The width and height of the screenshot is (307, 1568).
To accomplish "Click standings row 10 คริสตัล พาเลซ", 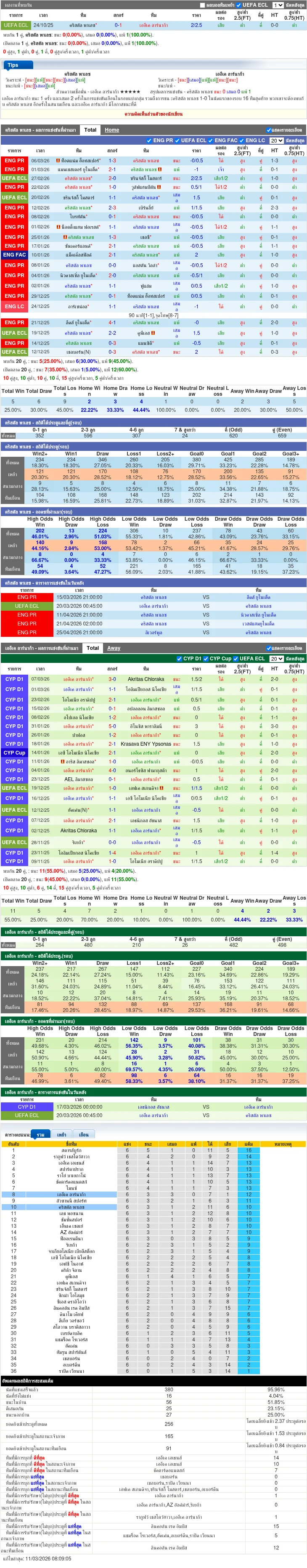I will (x=71, y=1207).
